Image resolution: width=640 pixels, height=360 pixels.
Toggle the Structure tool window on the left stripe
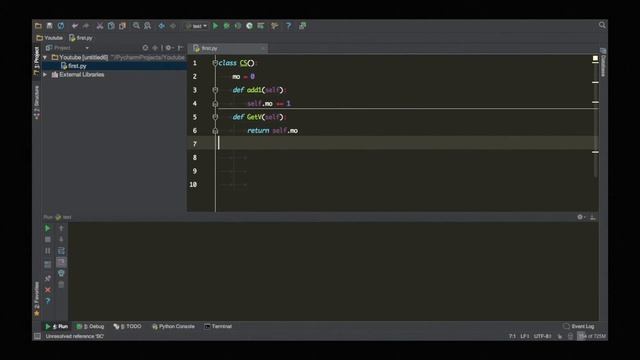[x=37, y=102]
